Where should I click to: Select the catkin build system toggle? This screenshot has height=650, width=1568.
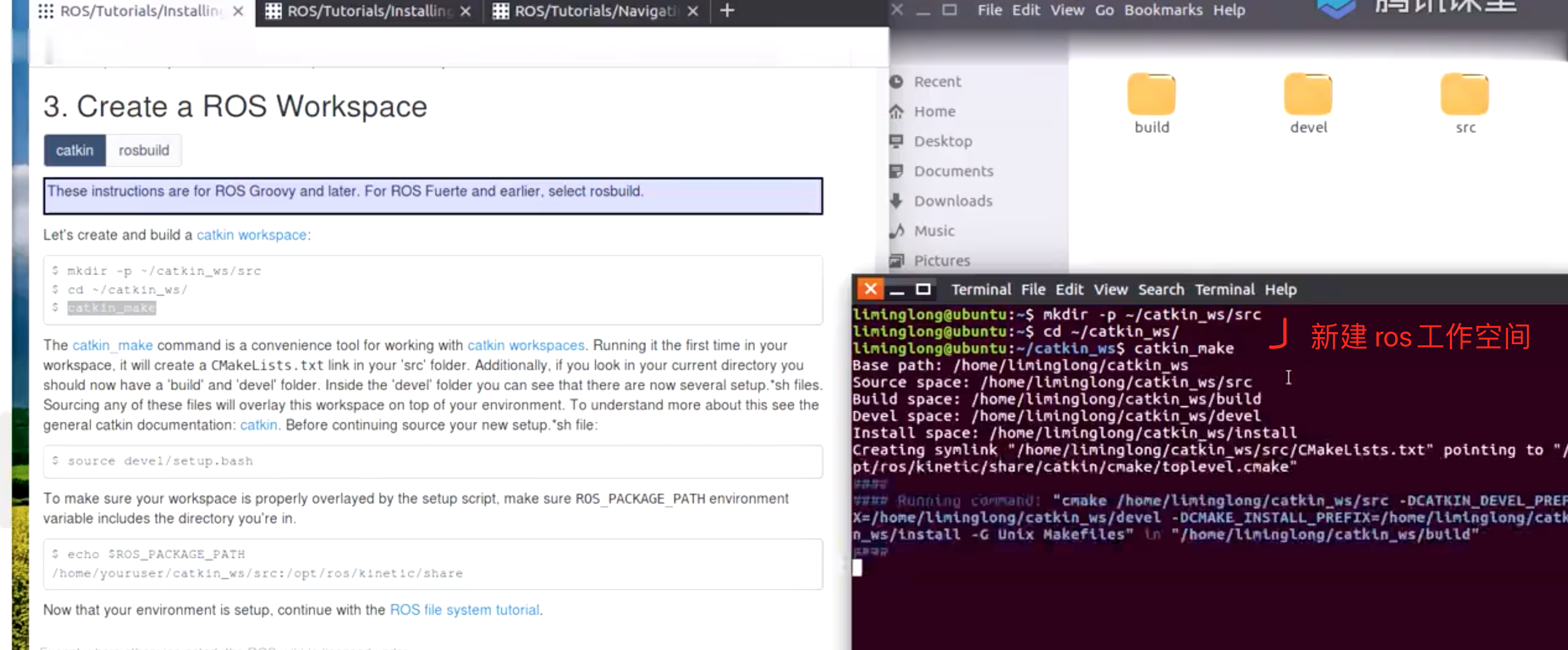pyautogui.click(x=75, y=150)
